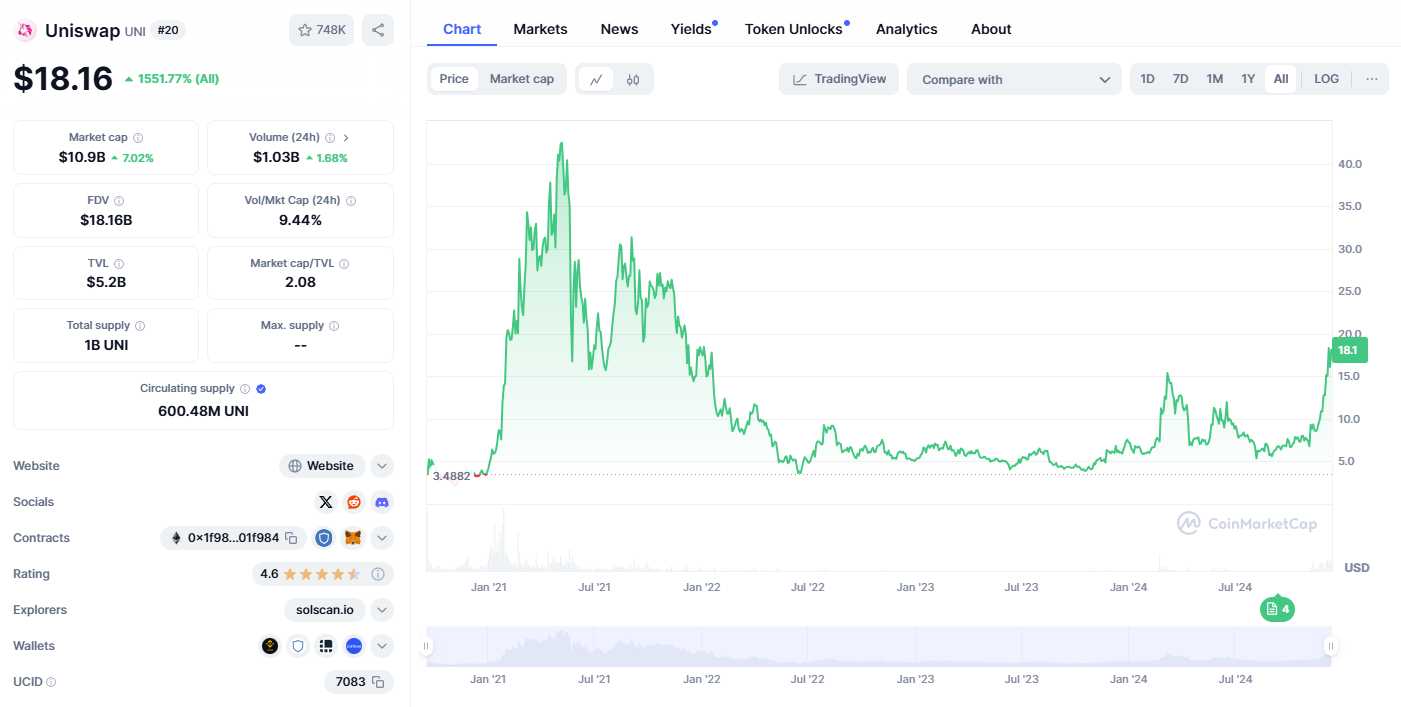Select 7D time range

(1180, 79)
